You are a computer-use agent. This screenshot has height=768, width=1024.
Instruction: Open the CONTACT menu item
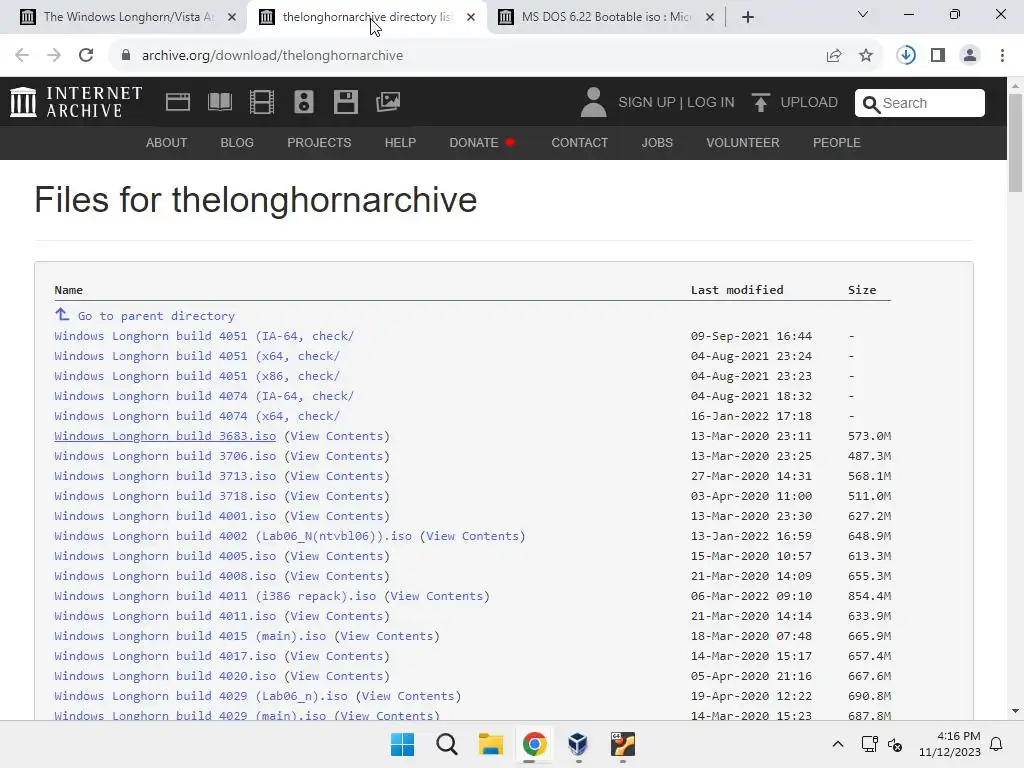pos(579,142)
